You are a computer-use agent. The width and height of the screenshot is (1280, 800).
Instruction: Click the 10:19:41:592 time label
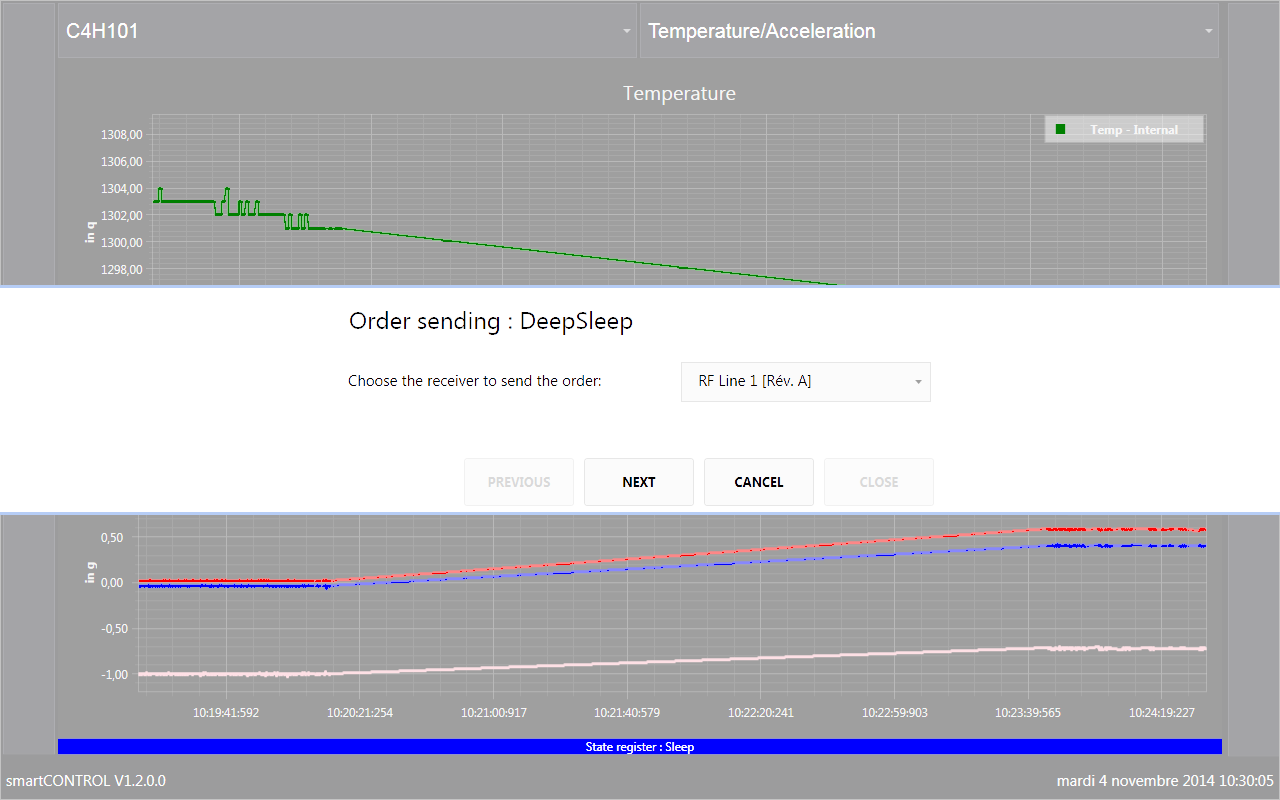click(x=226, y=713)
